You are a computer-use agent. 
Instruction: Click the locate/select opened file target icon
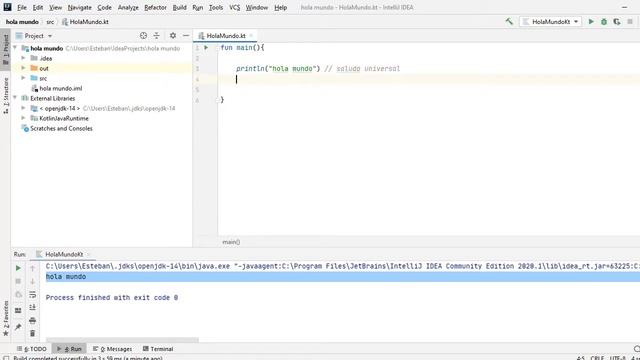point(143,36)
